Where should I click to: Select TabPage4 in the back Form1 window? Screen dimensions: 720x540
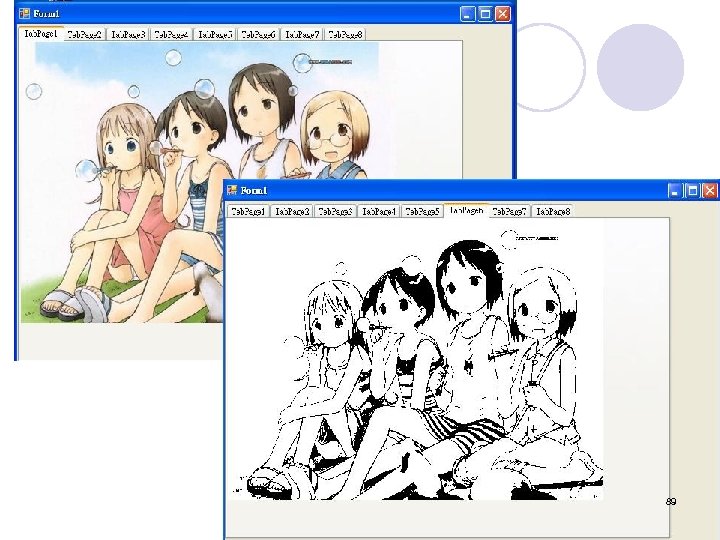pyautogui.click(x=171, y=34)
